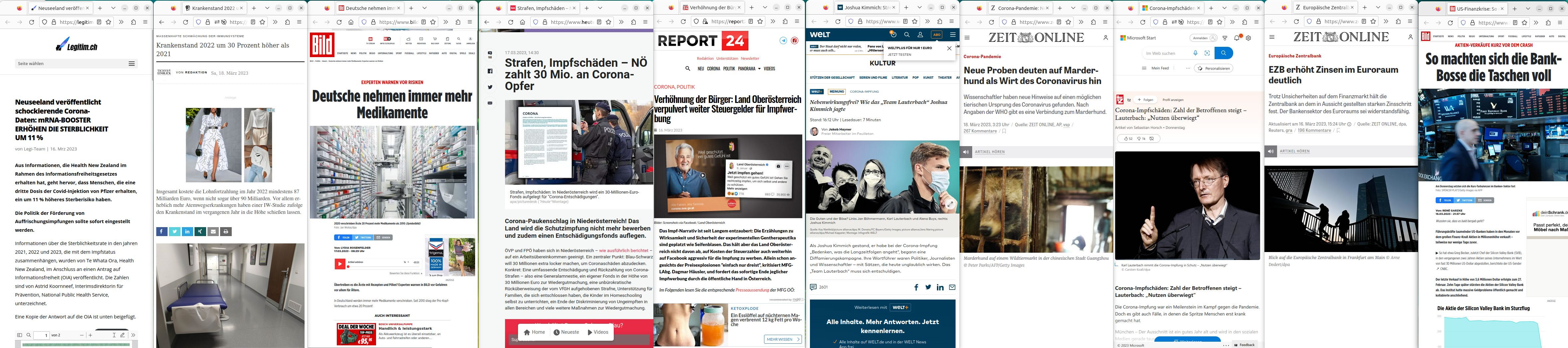Click PDF viewer sidebar toggle in Legitim.ch page
Image resolution: width=1568 pixels, height=348 pixels.
pos(20,335)
